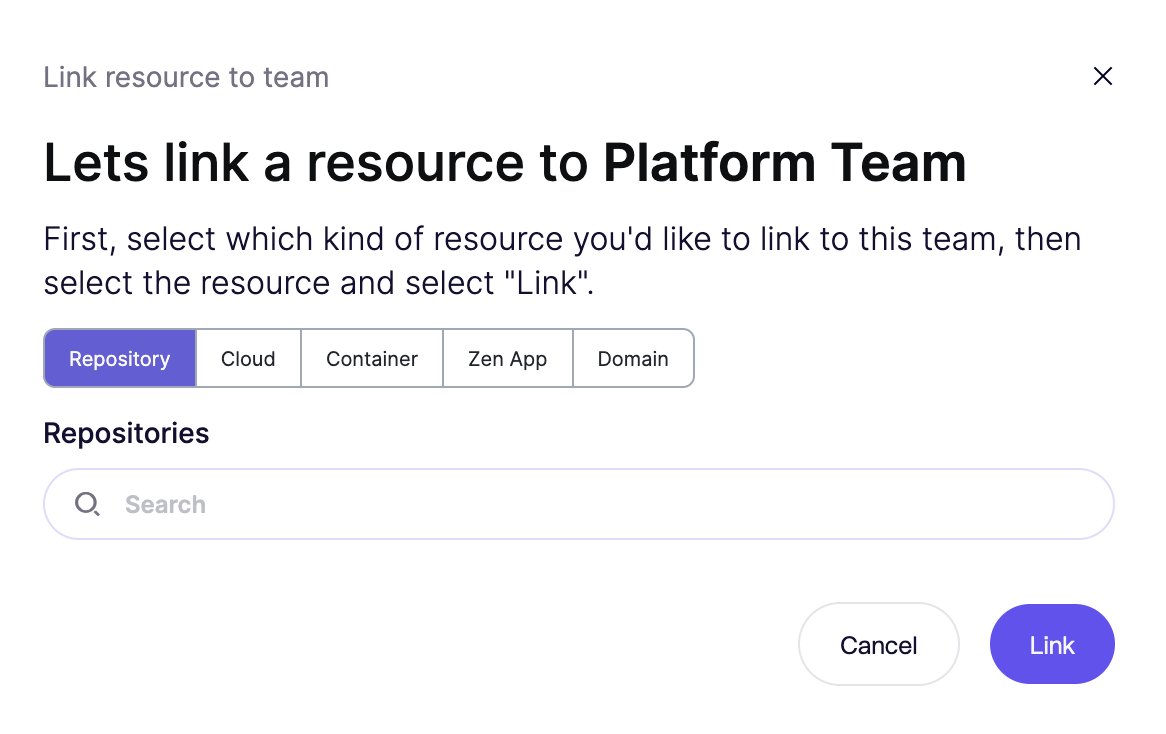Select the Domain resource tab

634,358
